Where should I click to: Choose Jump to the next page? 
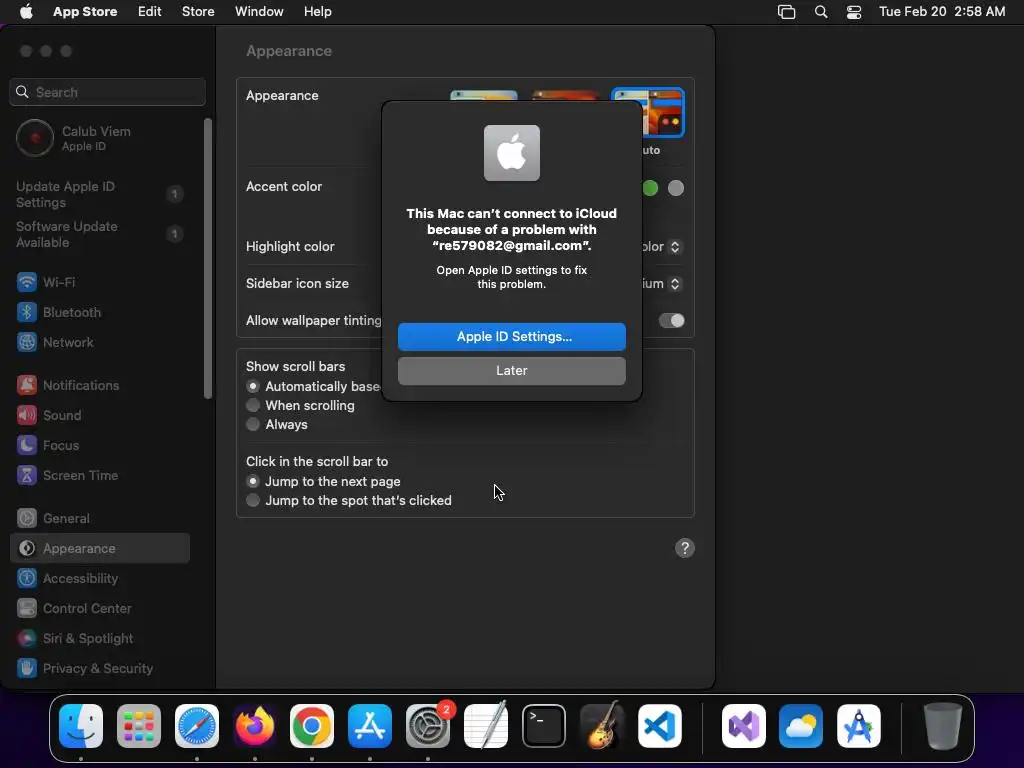253,481
